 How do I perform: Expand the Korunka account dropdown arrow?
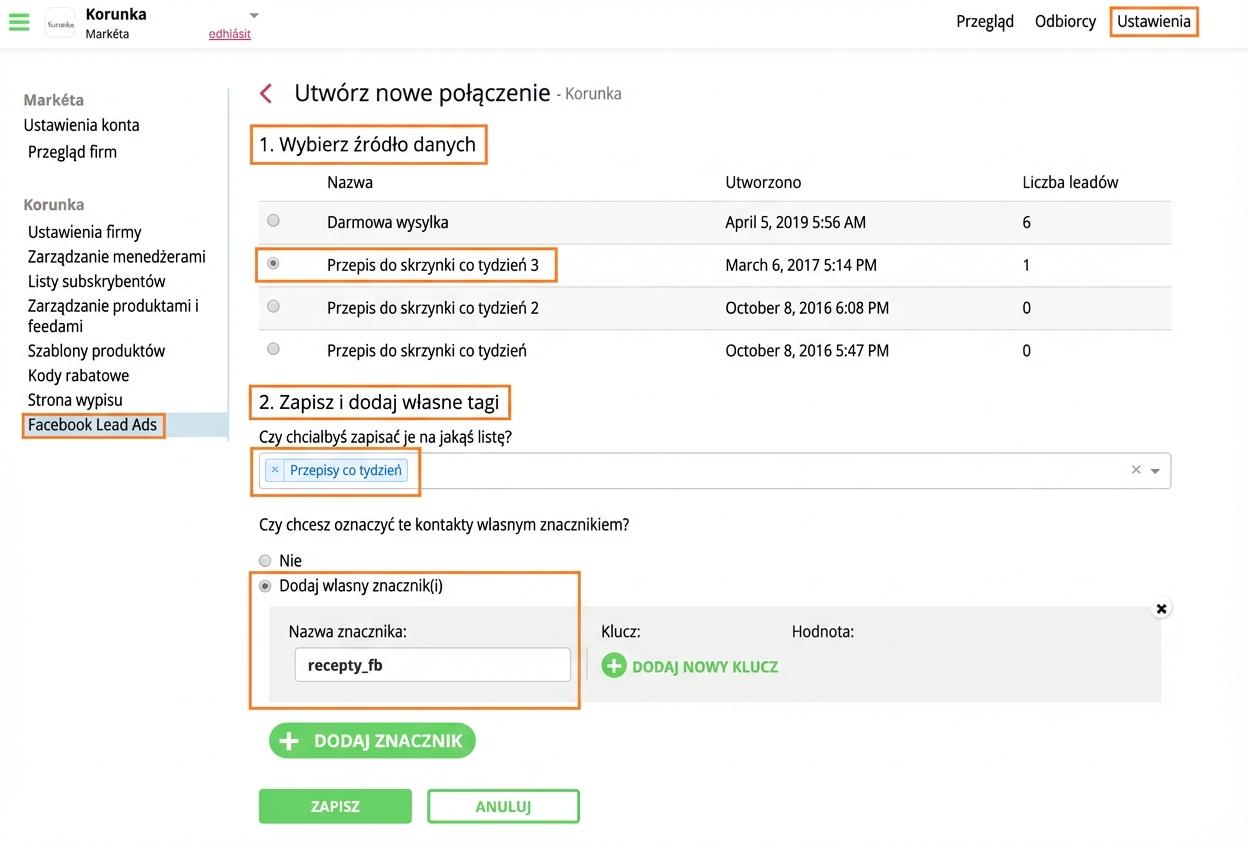254,15
